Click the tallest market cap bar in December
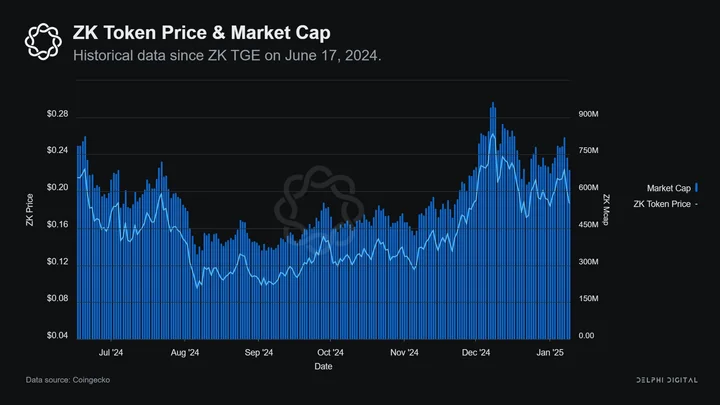The width and height of the screenshot is (720, 405). coord(493,221)
